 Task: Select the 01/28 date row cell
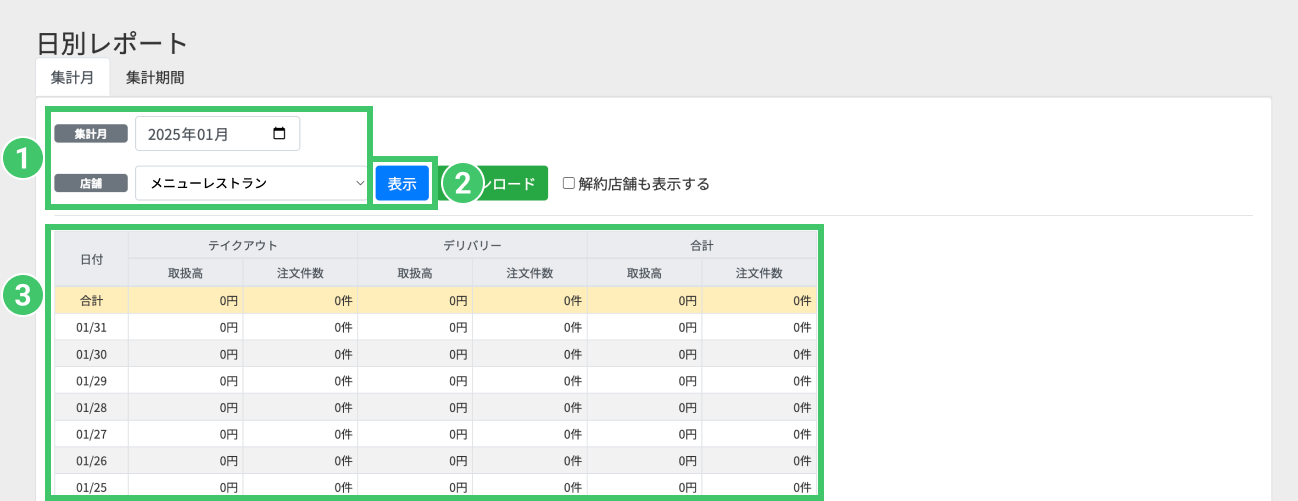coord(91,406)
